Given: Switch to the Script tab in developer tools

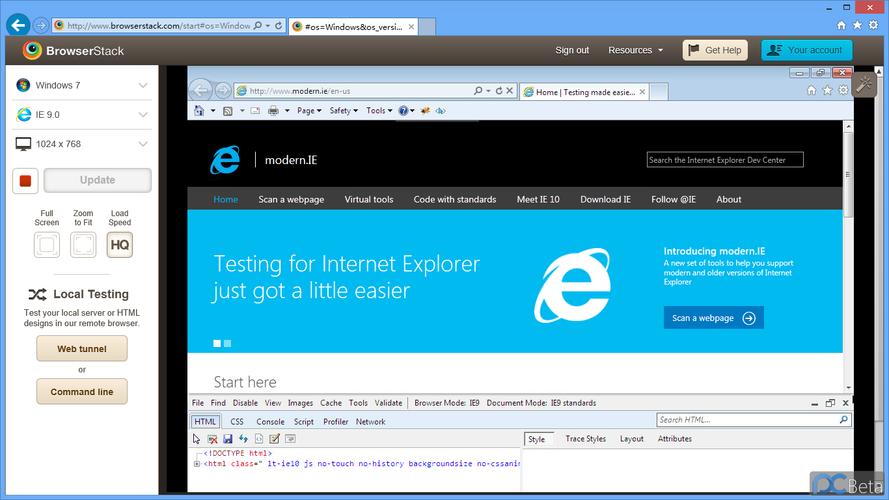Looking at the screenshot, I should tap(304, 422).
